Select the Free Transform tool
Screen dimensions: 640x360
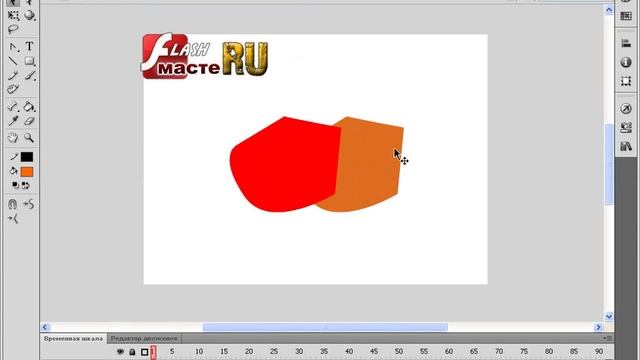click(13, 16)
